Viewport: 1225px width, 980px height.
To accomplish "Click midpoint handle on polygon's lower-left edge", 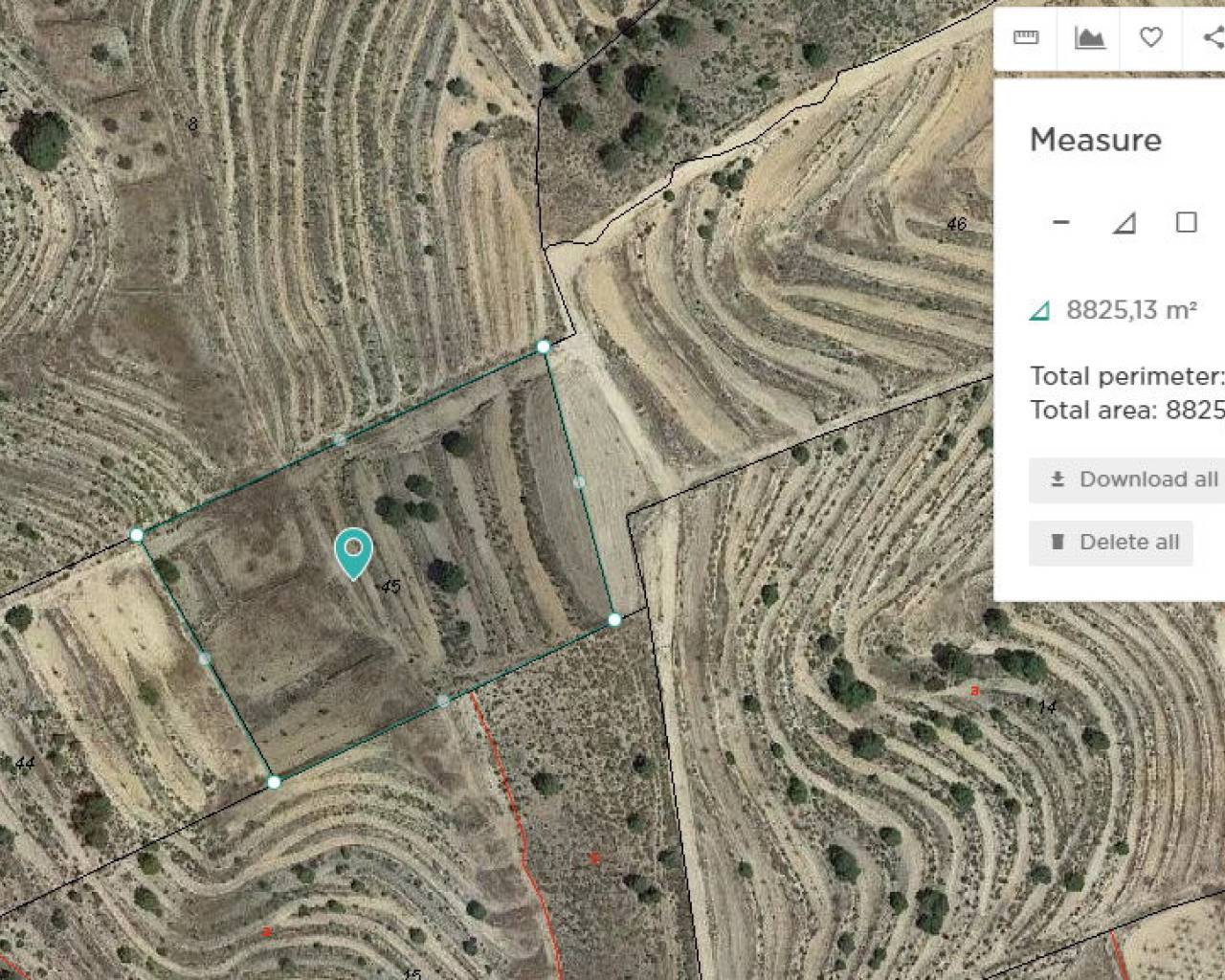I will pyautogui.click(x=204, y=658).
